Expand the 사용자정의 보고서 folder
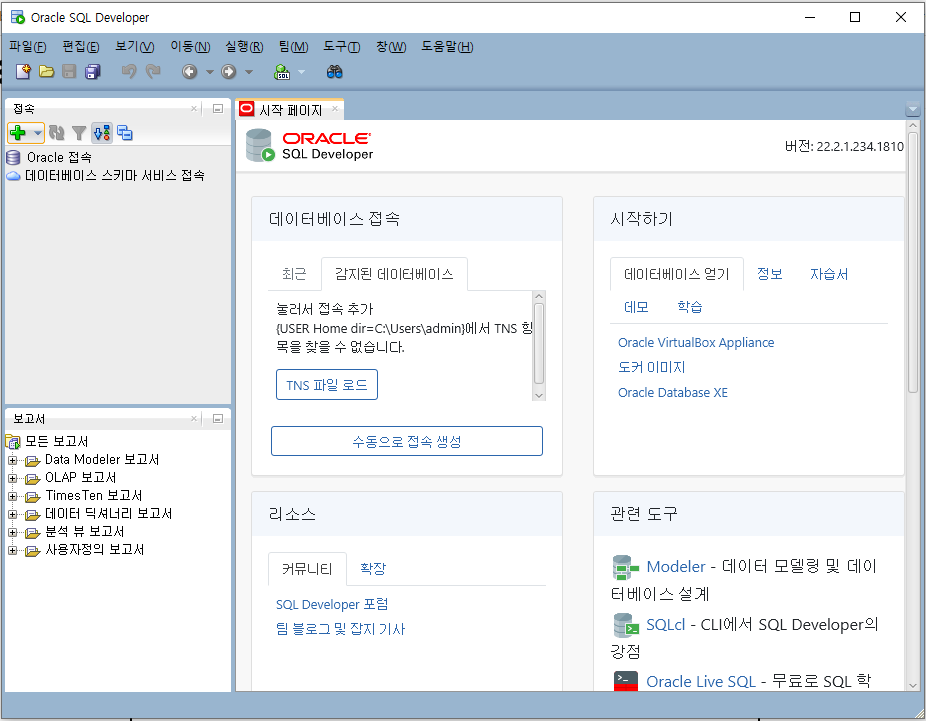This screenshot has height=721, width=926. point(12,550)
